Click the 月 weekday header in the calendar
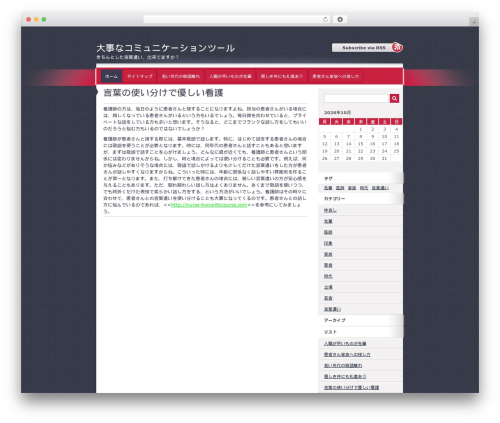 coord(324,122)
